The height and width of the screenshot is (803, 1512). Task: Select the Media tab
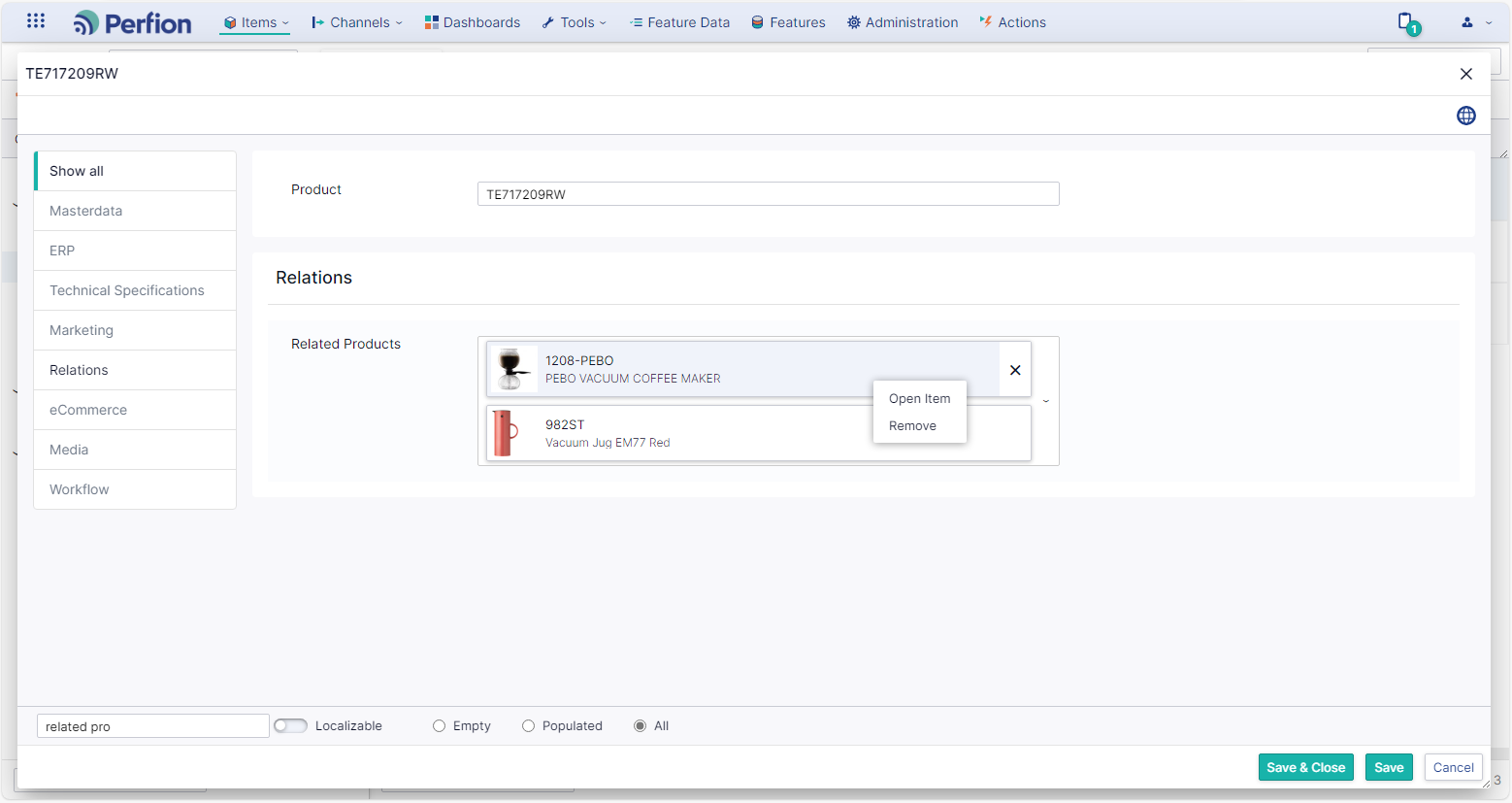[135, 450]
